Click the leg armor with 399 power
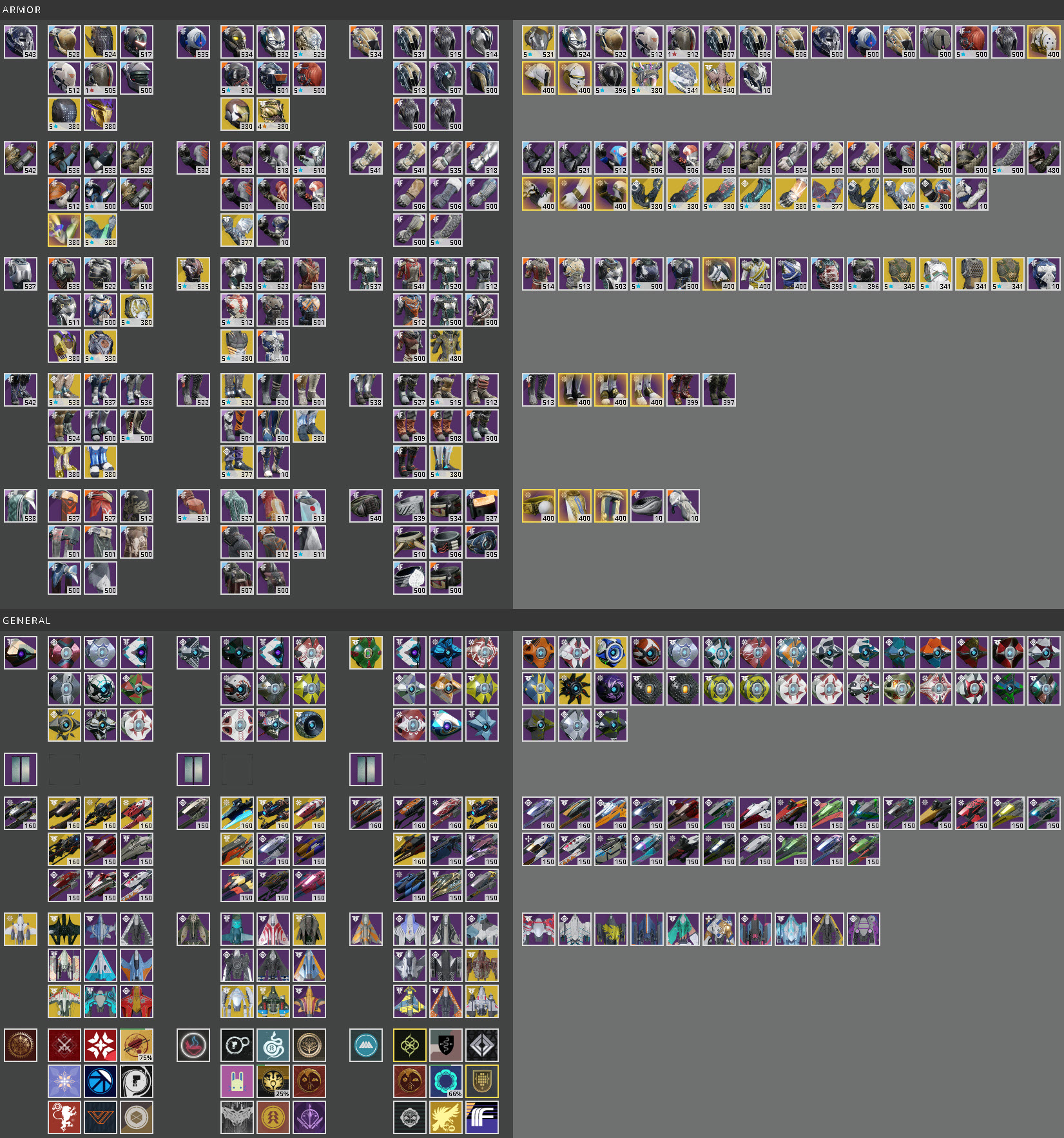This screenshot has width=1064, height=1138. (683, 391)
